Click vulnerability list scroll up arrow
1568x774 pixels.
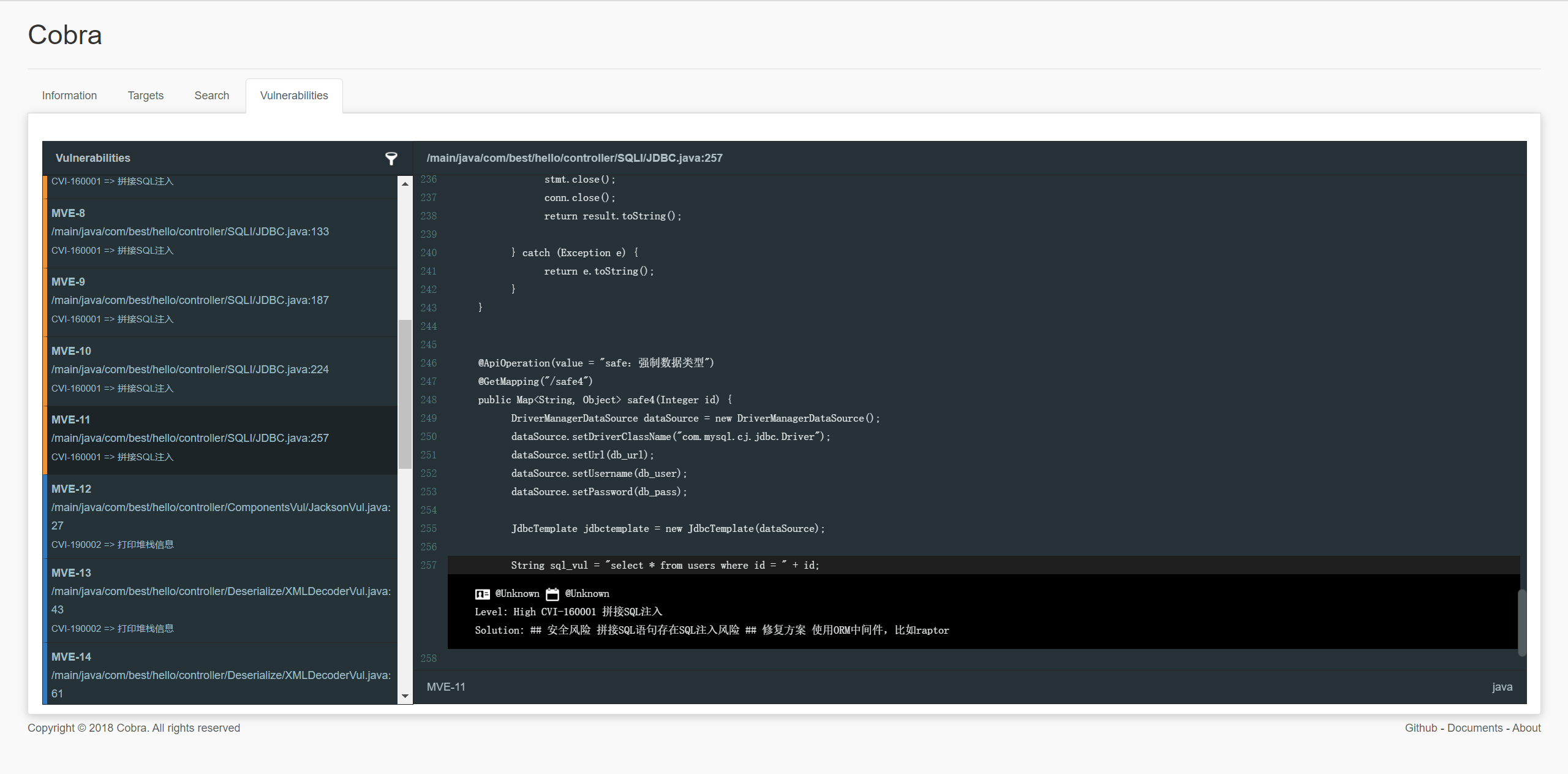(405, 184)
